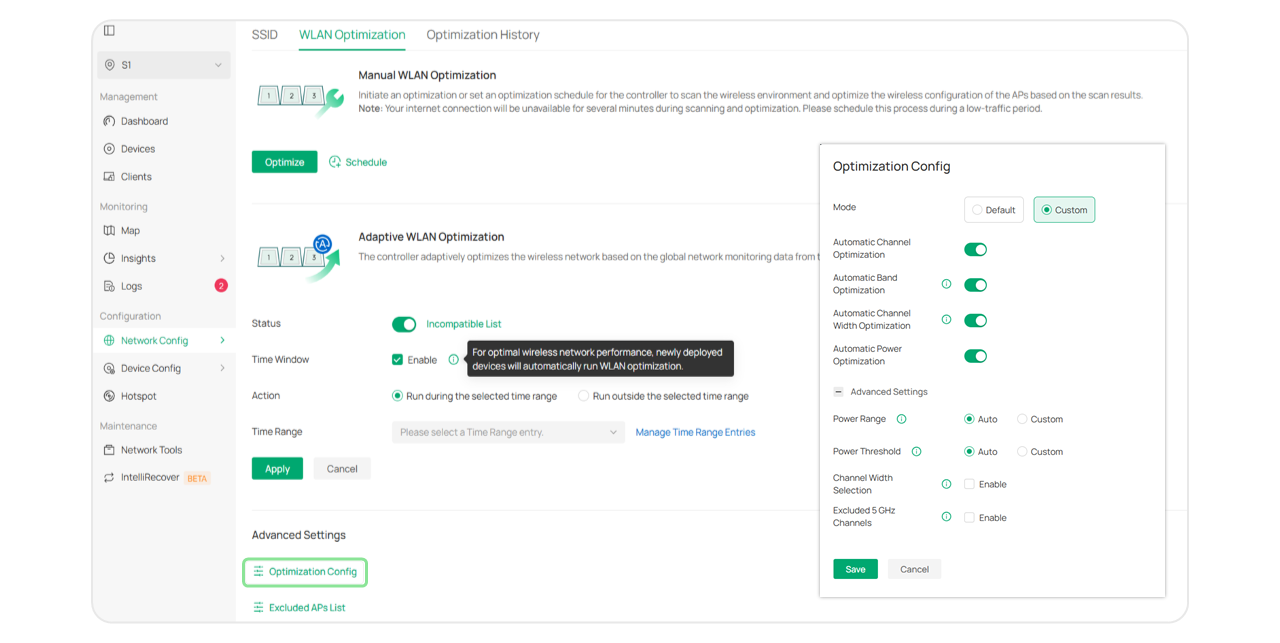
Task: Select Run during the selected time range
Action: click(x=397, y=396)
